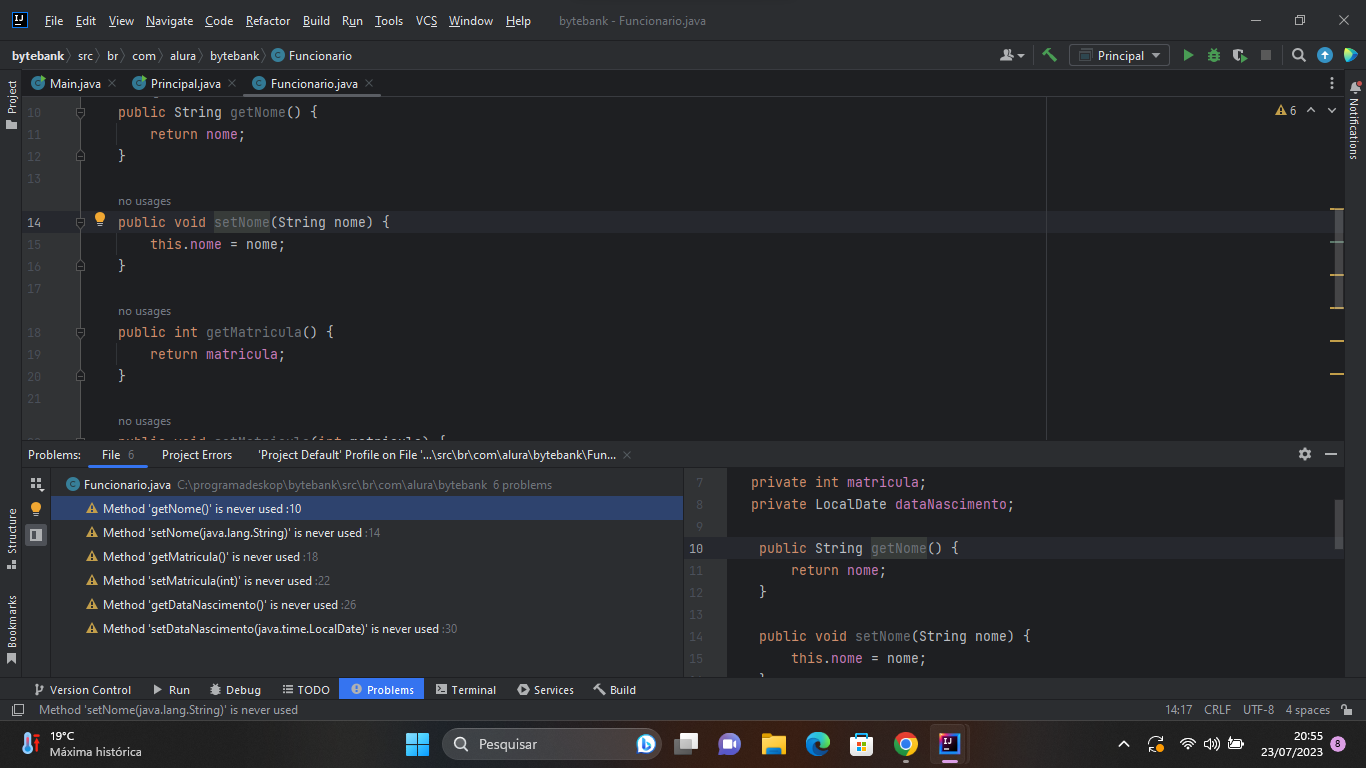Open the Navigate menu
Viewport: 1366px width, 768px height.
[169, 21]
